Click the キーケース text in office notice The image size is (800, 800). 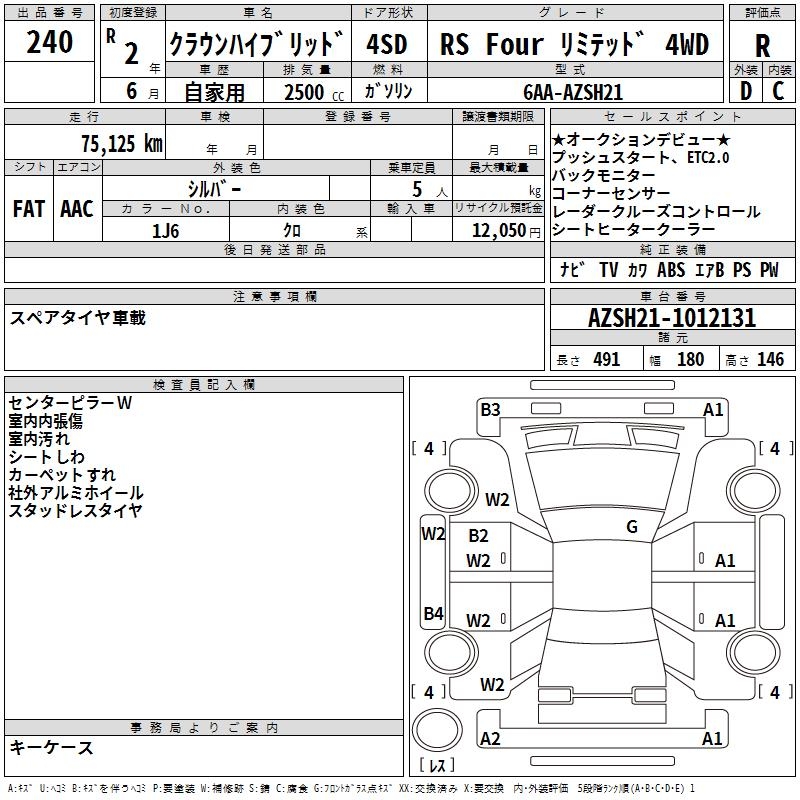point(52,747)
